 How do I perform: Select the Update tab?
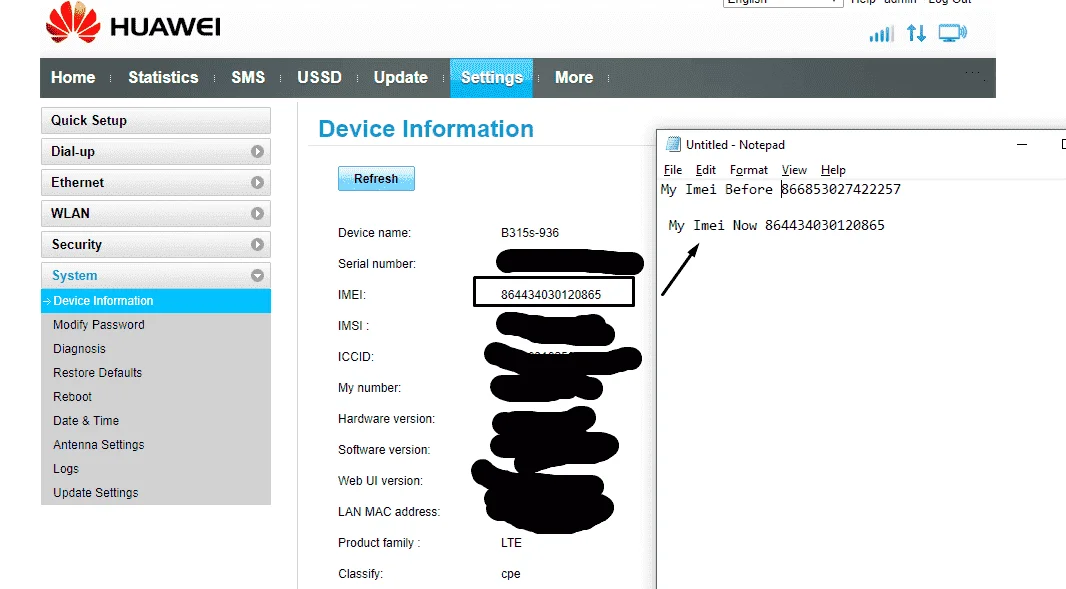pyautogui.click(x=400, y=78)
